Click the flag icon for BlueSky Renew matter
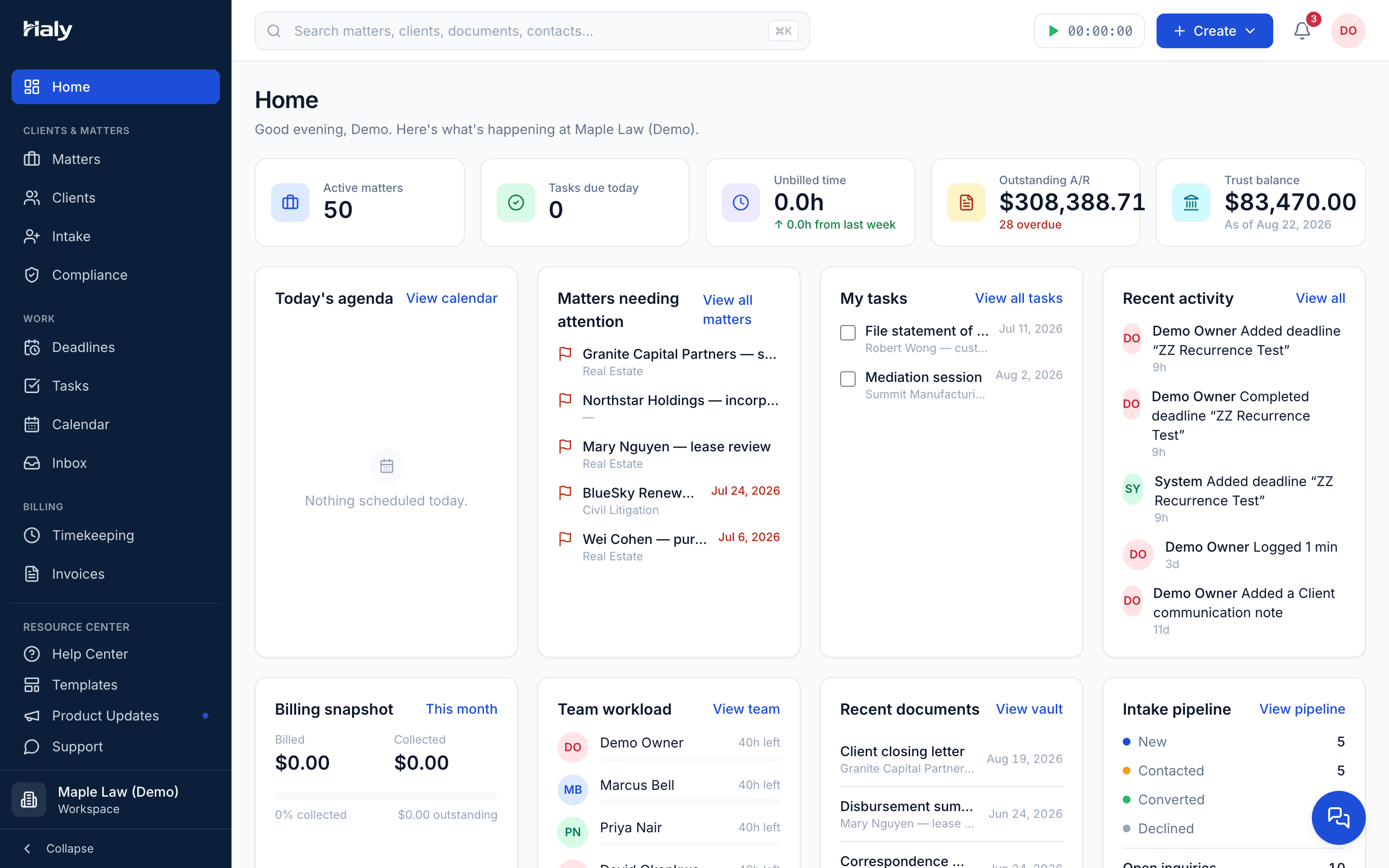This screenshot has height=868, width=1389. tap(565, 492)
